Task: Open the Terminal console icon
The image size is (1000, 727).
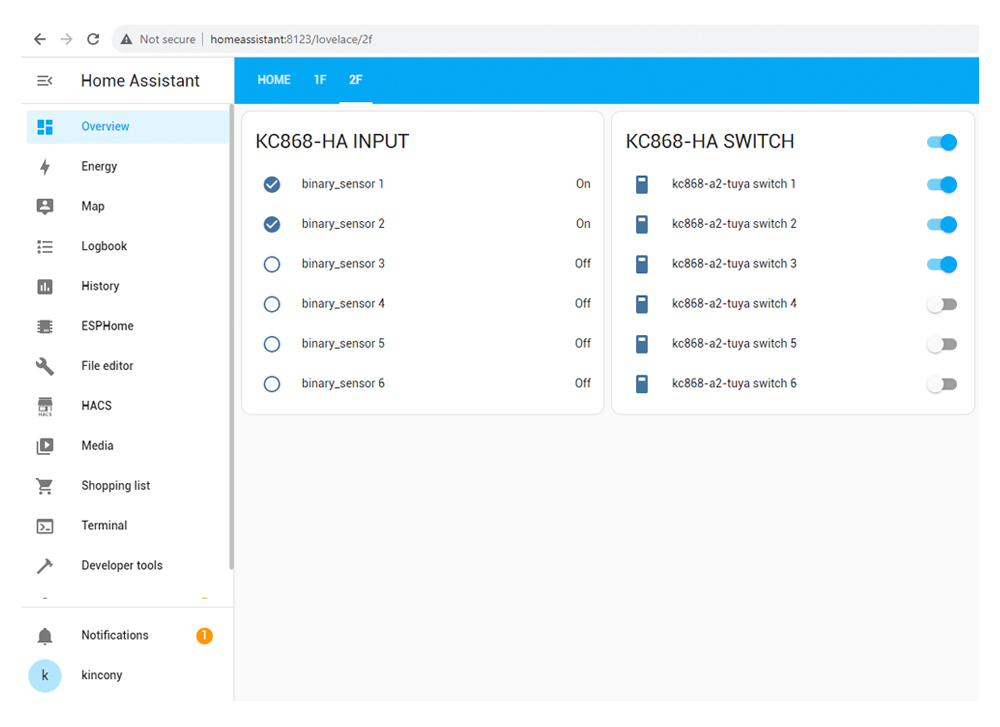Action: [45, 526]
